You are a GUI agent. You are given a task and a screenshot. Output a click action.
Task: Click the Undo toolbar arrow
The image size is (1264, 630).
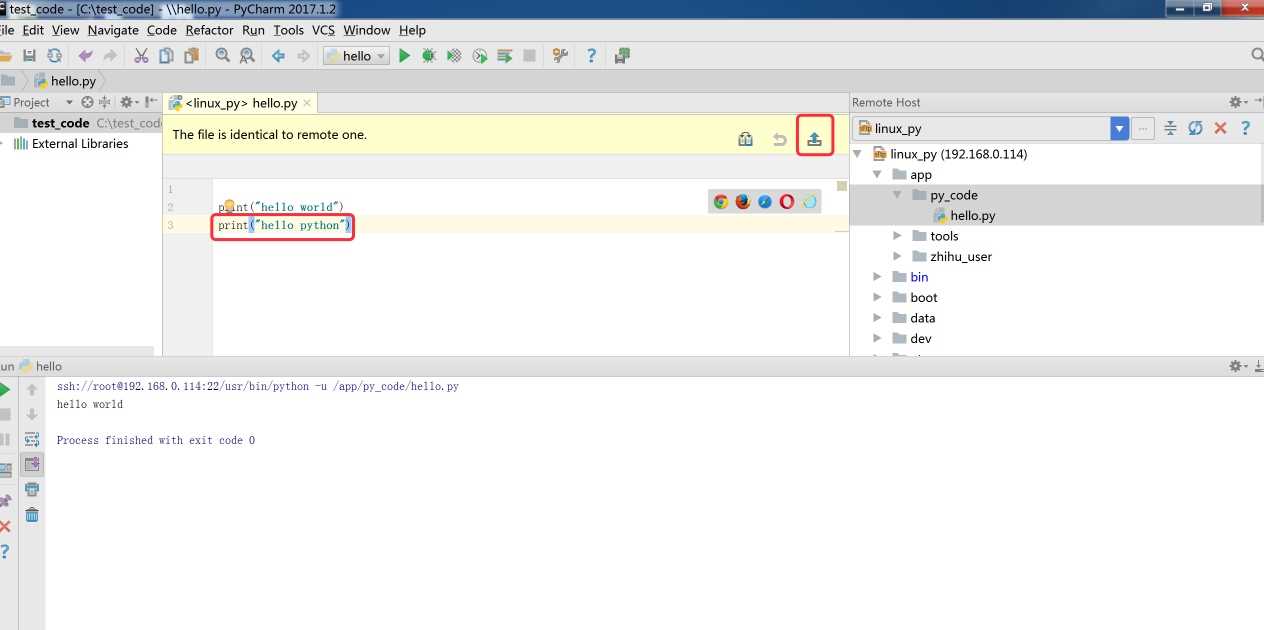[x=86, y=56]
